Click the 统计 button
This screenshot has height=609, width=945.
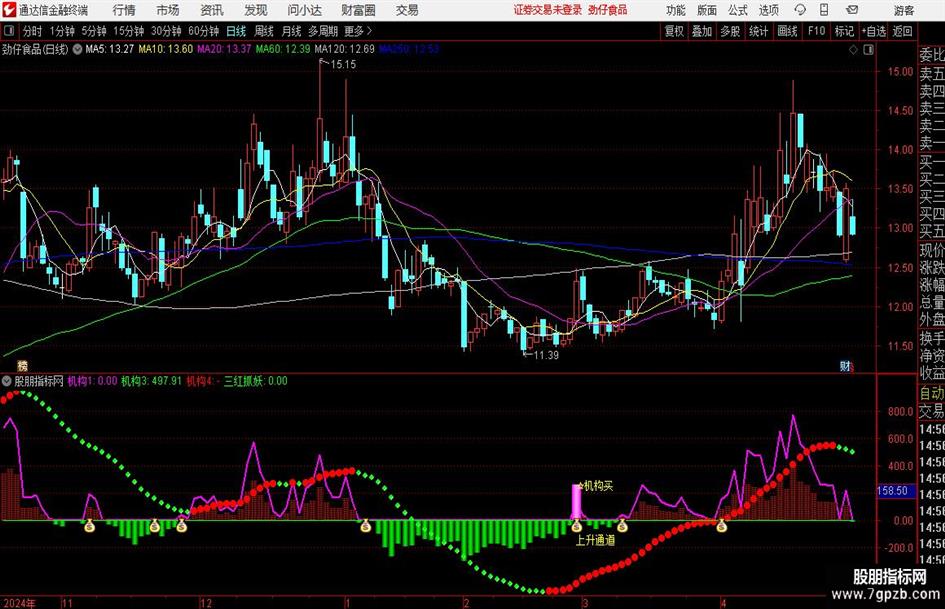[x=758, y=31]
